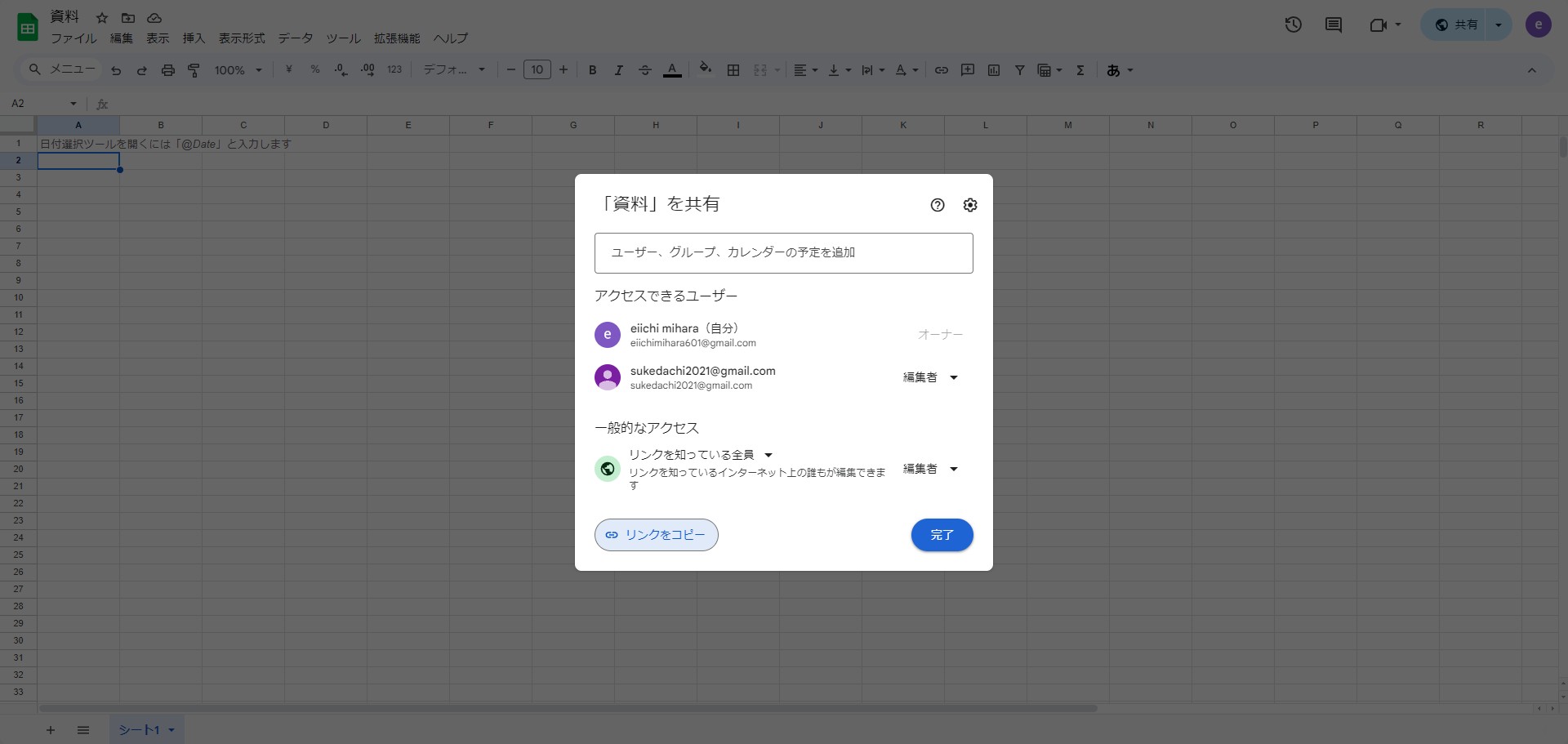The image size is (1568, 744).
Task: Toggle italic formatting
Action: [619, 70]
